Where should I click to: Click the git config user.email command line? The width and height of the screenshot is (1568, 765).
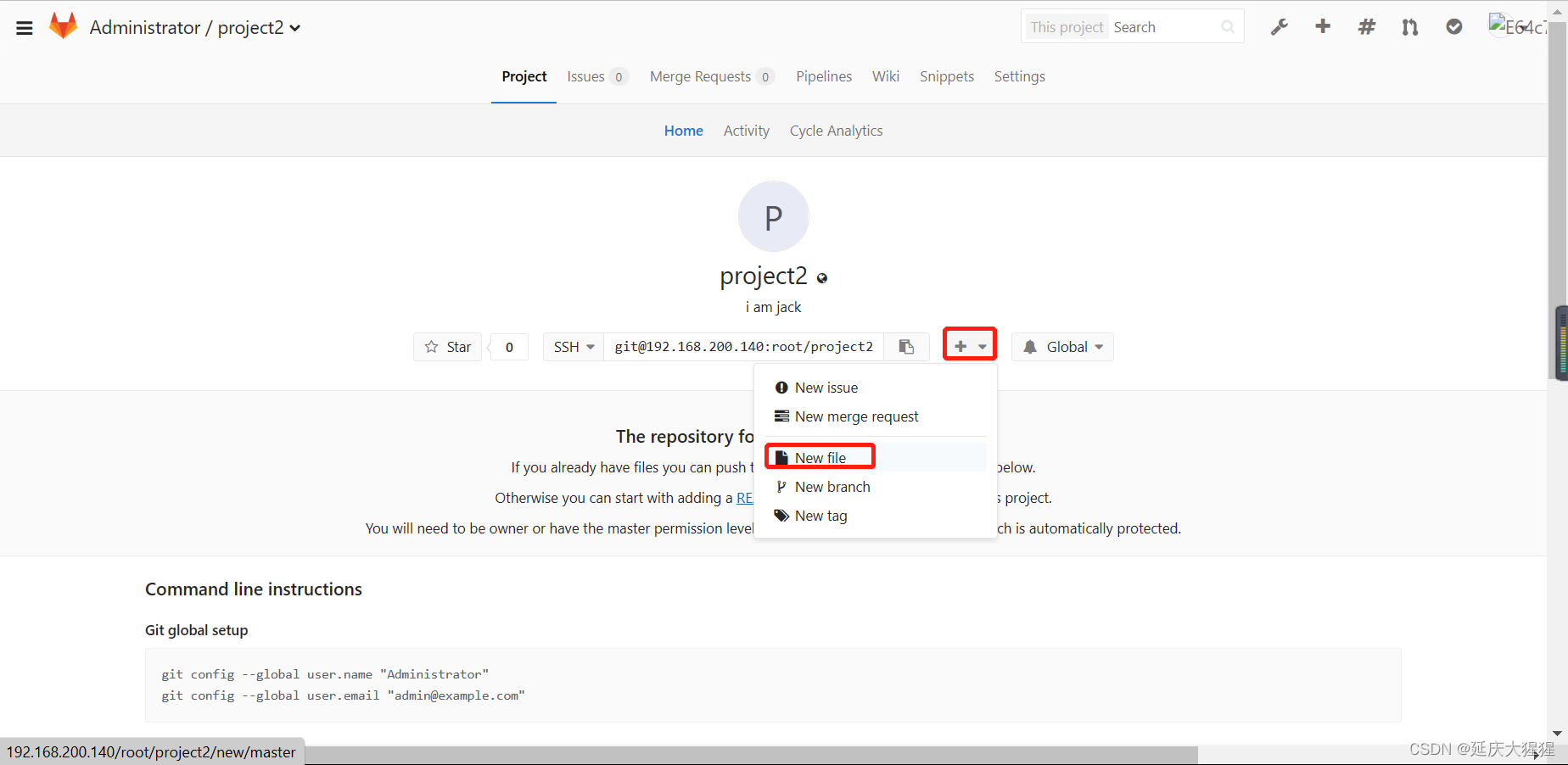(x=343, y=695)
